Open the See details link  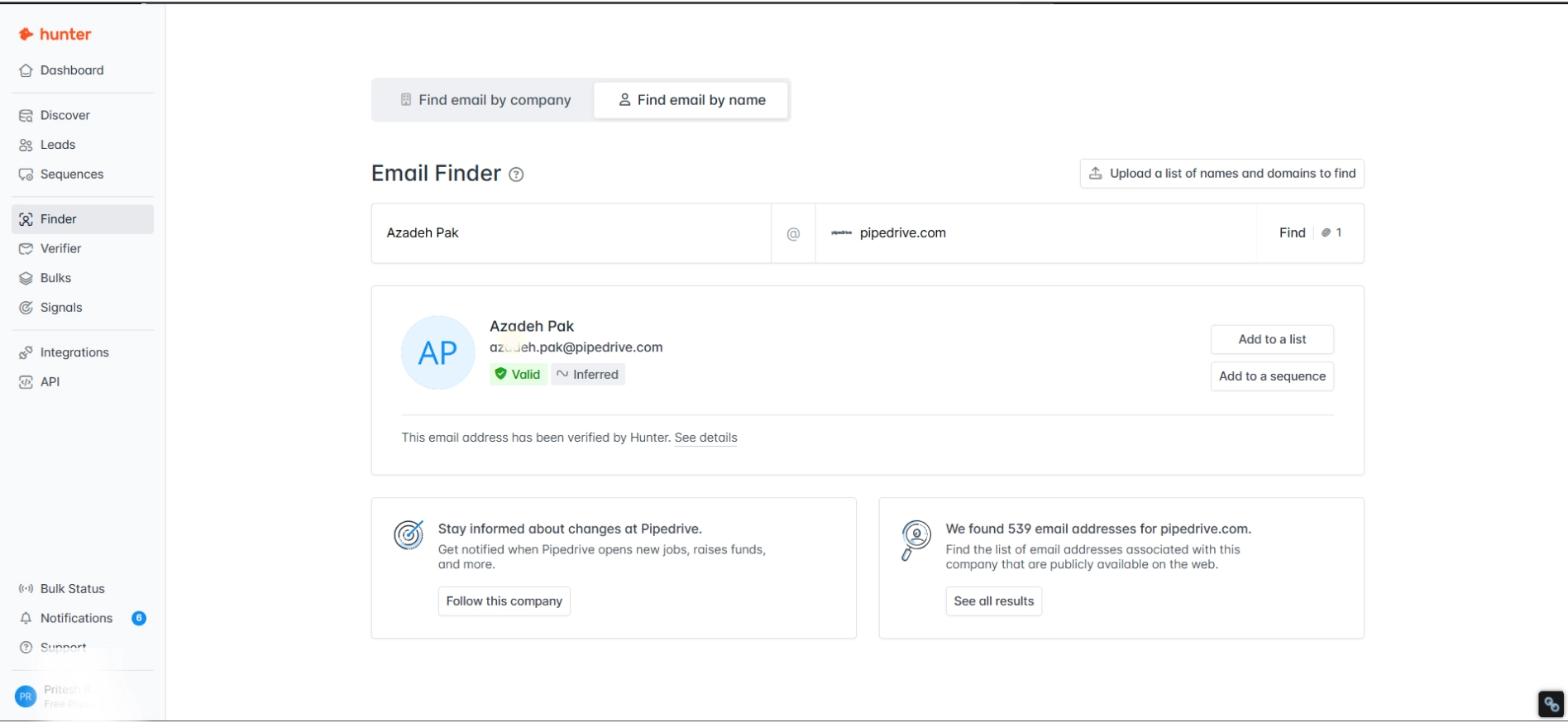[x=705, y=438]
